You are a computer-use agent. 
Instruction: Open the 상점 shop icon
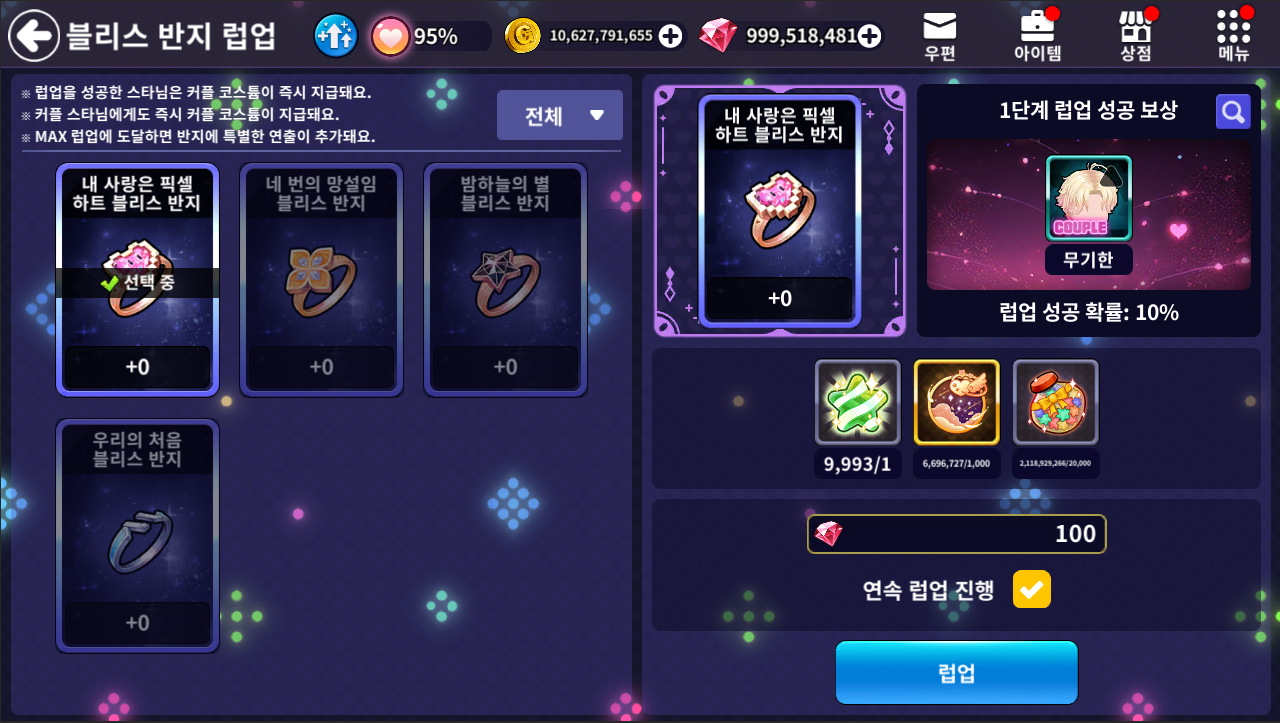coord(1135,36)
